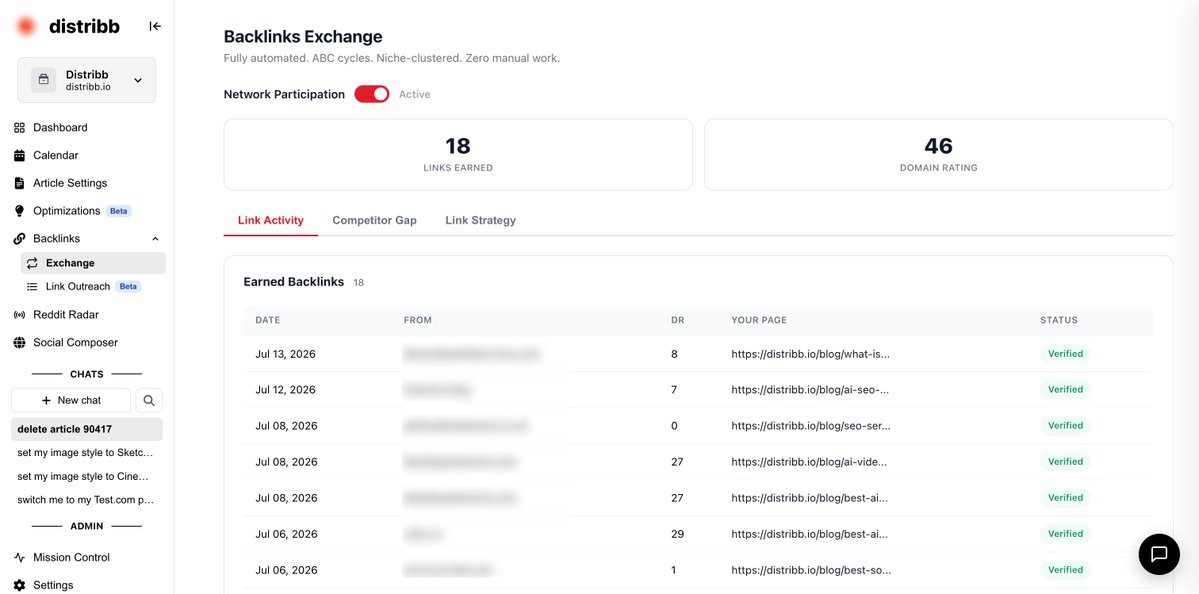This screenshot has width=1199, height=594.
Task: Select the Link Activity tab
Action: click(x=271, y=220)
